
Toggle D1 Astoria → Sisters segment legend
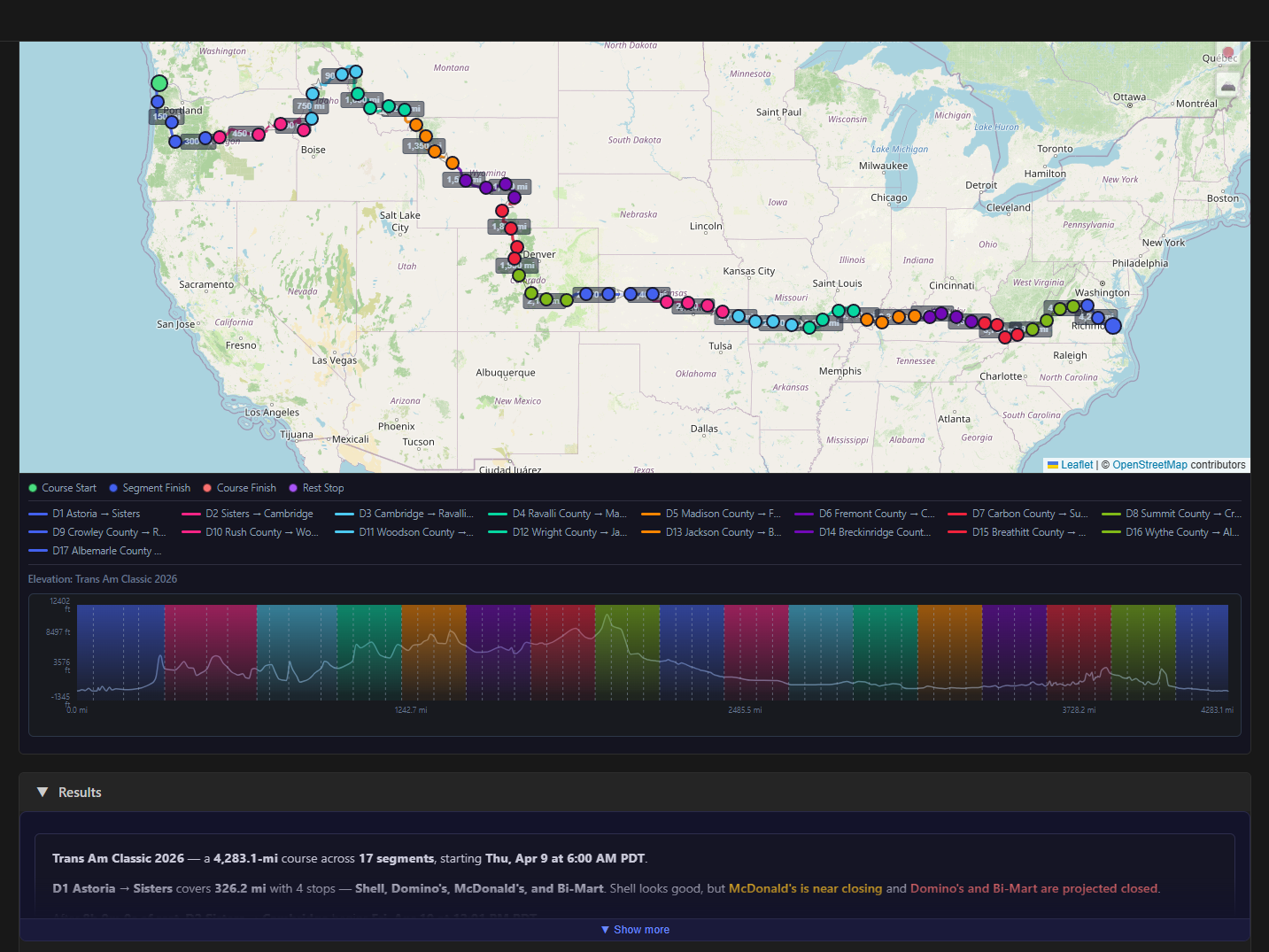coord(85,514)
